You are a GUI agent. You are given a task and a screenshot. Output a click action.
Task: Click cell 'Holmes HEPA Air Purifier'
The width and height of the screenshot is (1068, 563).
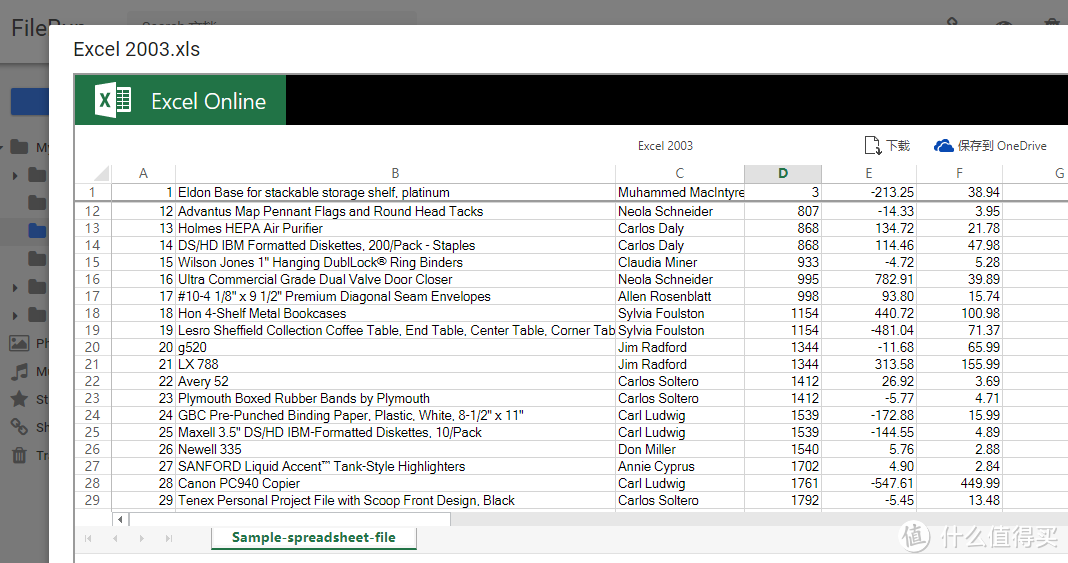point(395,228)
